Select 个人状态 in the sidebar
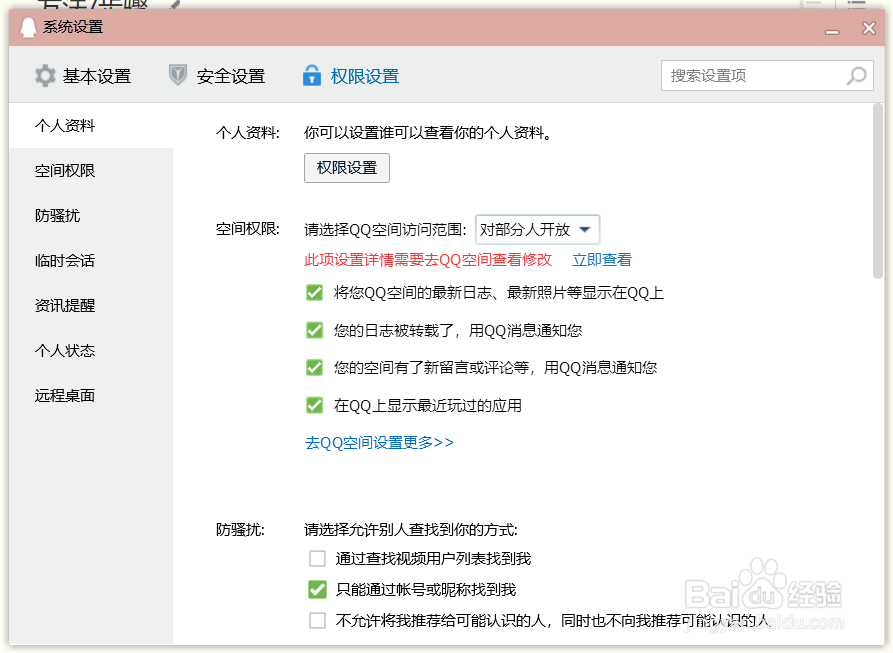 coord(91,350)
